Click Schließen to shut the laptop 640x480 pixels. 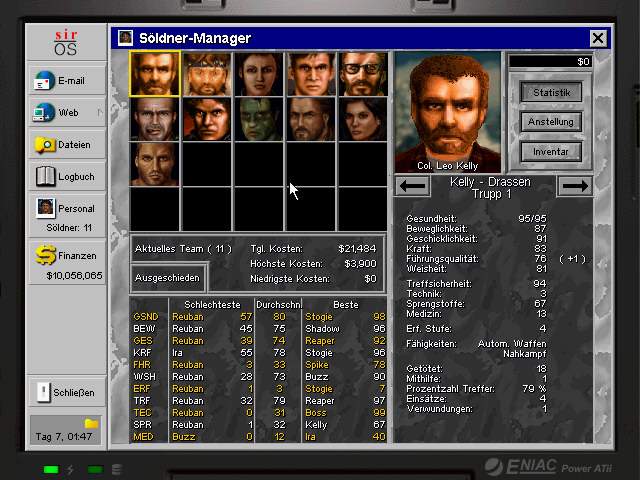point(67,392)
